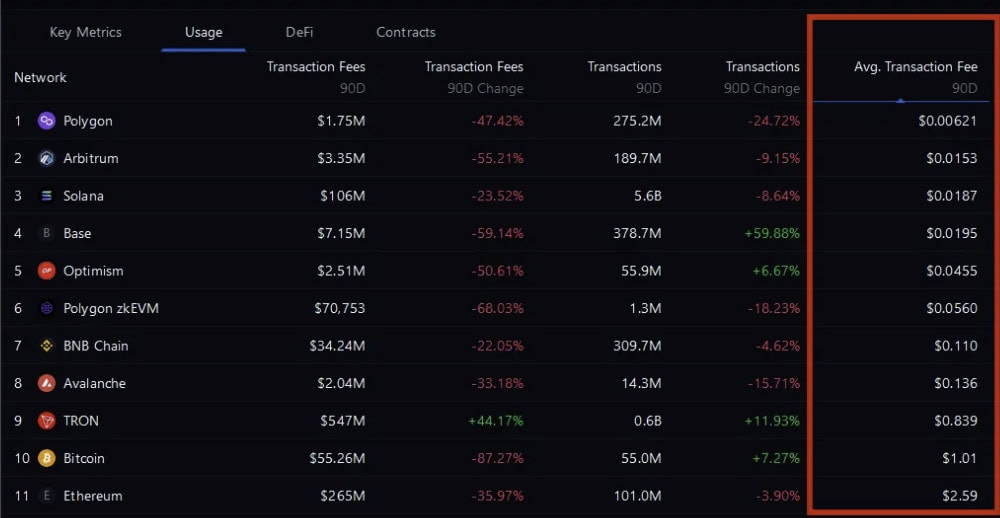The width and height of the screenshot is (1000, 518).
Task: Click Bitcoin's fee change -87.27%
Action: [497, 458]
